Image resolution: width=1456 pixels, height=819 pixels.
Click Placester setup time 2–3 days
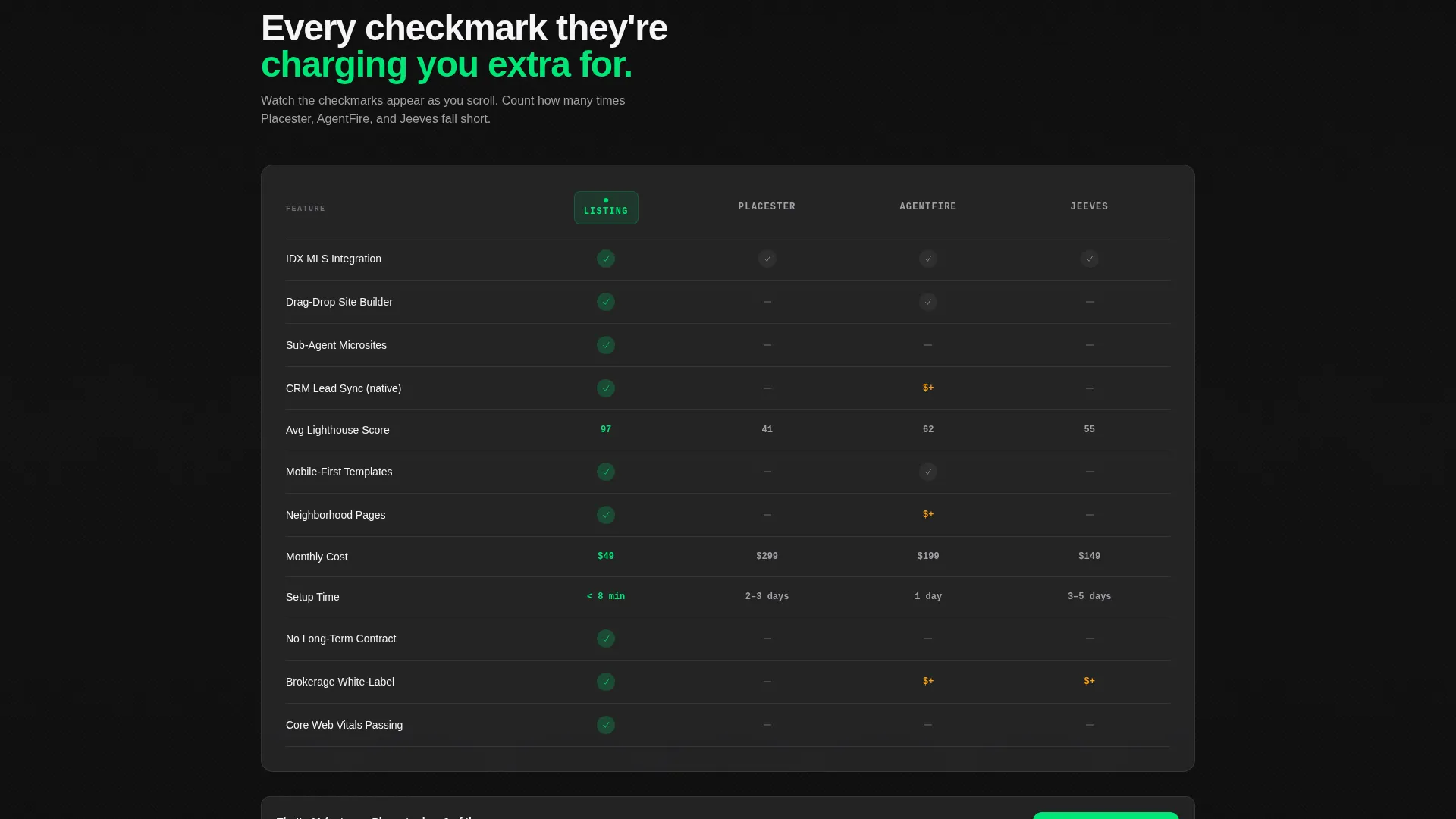767,596
